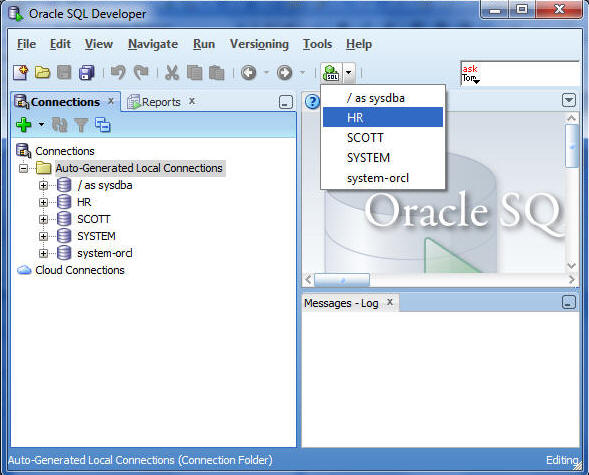Click the Copy toolbar icon
Viewport: 589px width, 475px height.
coord(195,72)
